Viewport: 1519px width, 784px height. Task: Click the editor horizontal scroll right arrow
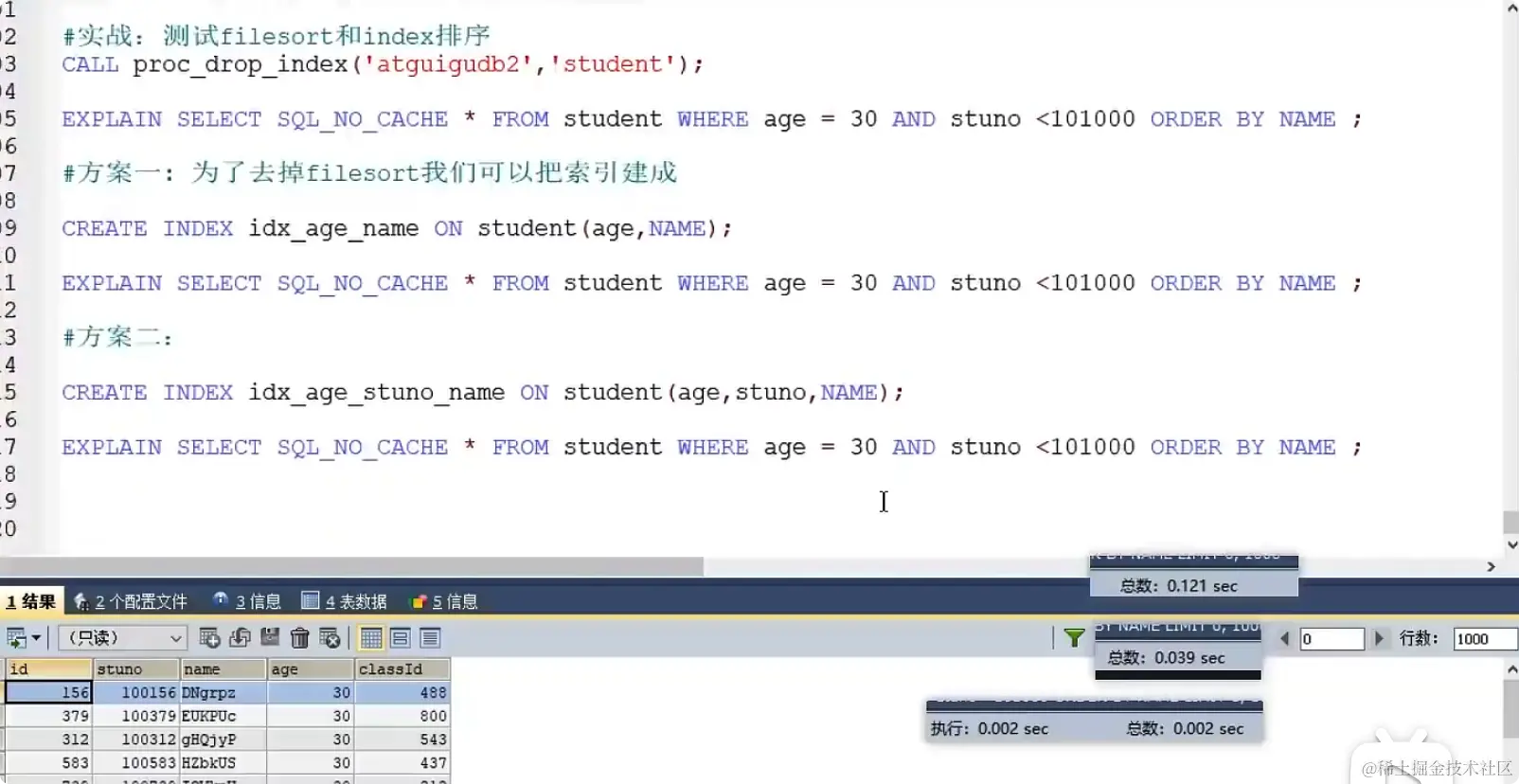coord(1491,566)
